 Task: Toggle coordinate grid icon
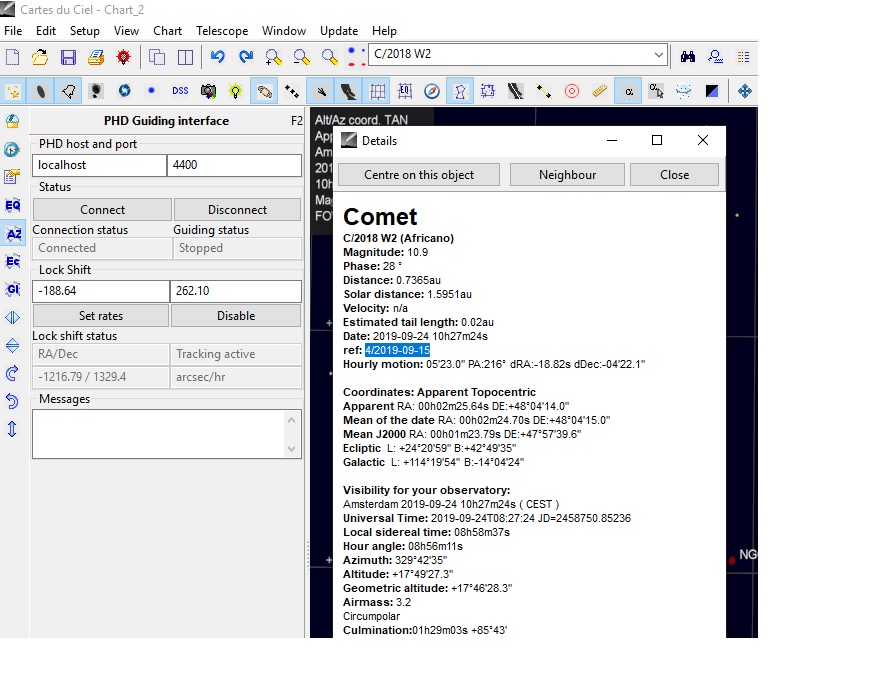(377, 91)
